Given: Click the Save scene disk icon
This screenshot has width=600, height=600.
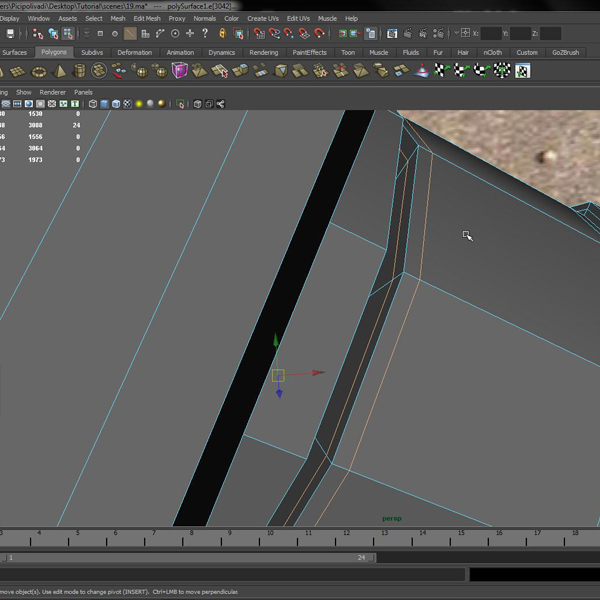Looking at the screenshot, I should (10, 34).
